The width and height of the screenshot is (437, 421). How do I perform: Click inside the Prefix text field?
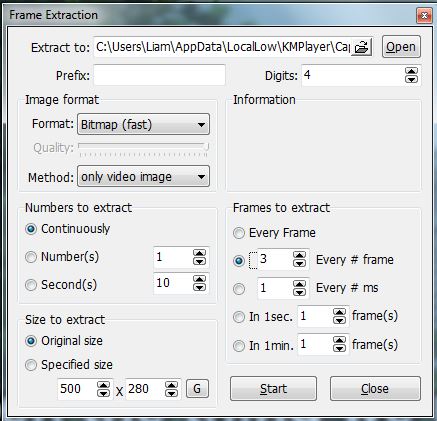click(x=159, y=75)
